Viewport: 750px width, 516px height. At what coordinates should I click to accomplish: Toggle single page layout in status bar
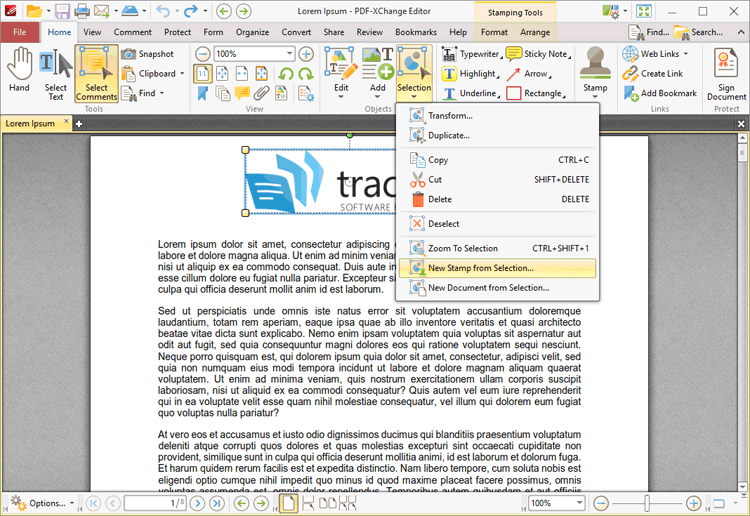pos(288,503)
